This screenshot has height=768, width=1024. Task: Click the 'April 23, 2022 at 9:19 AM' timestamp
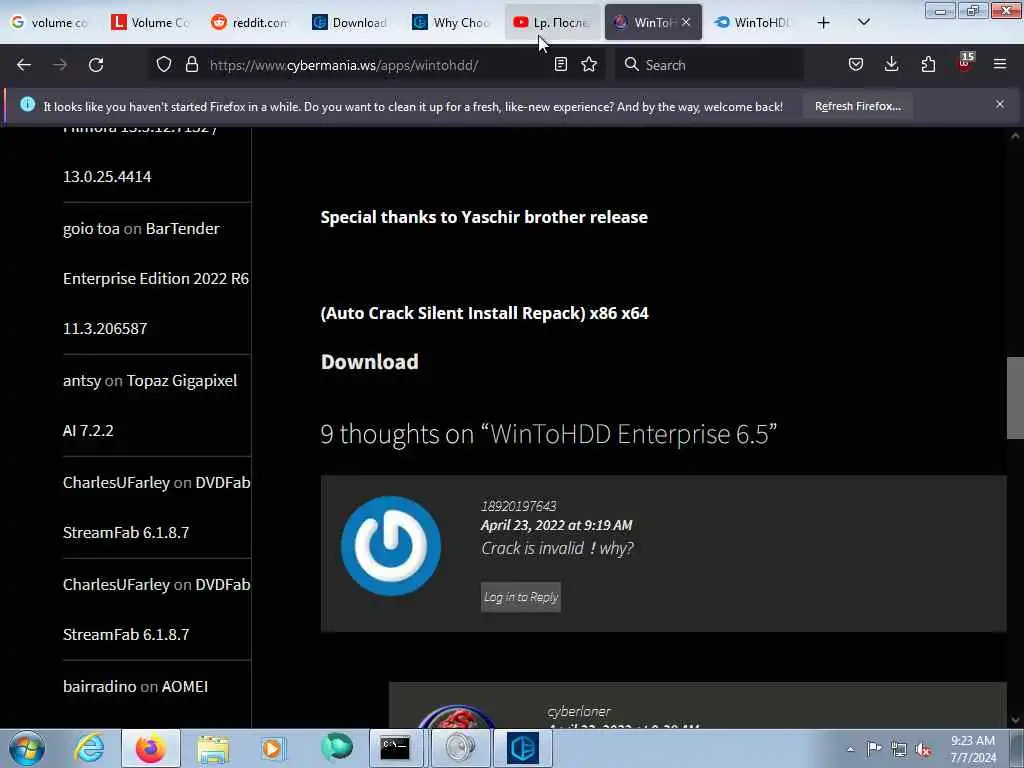click(556, 525)
